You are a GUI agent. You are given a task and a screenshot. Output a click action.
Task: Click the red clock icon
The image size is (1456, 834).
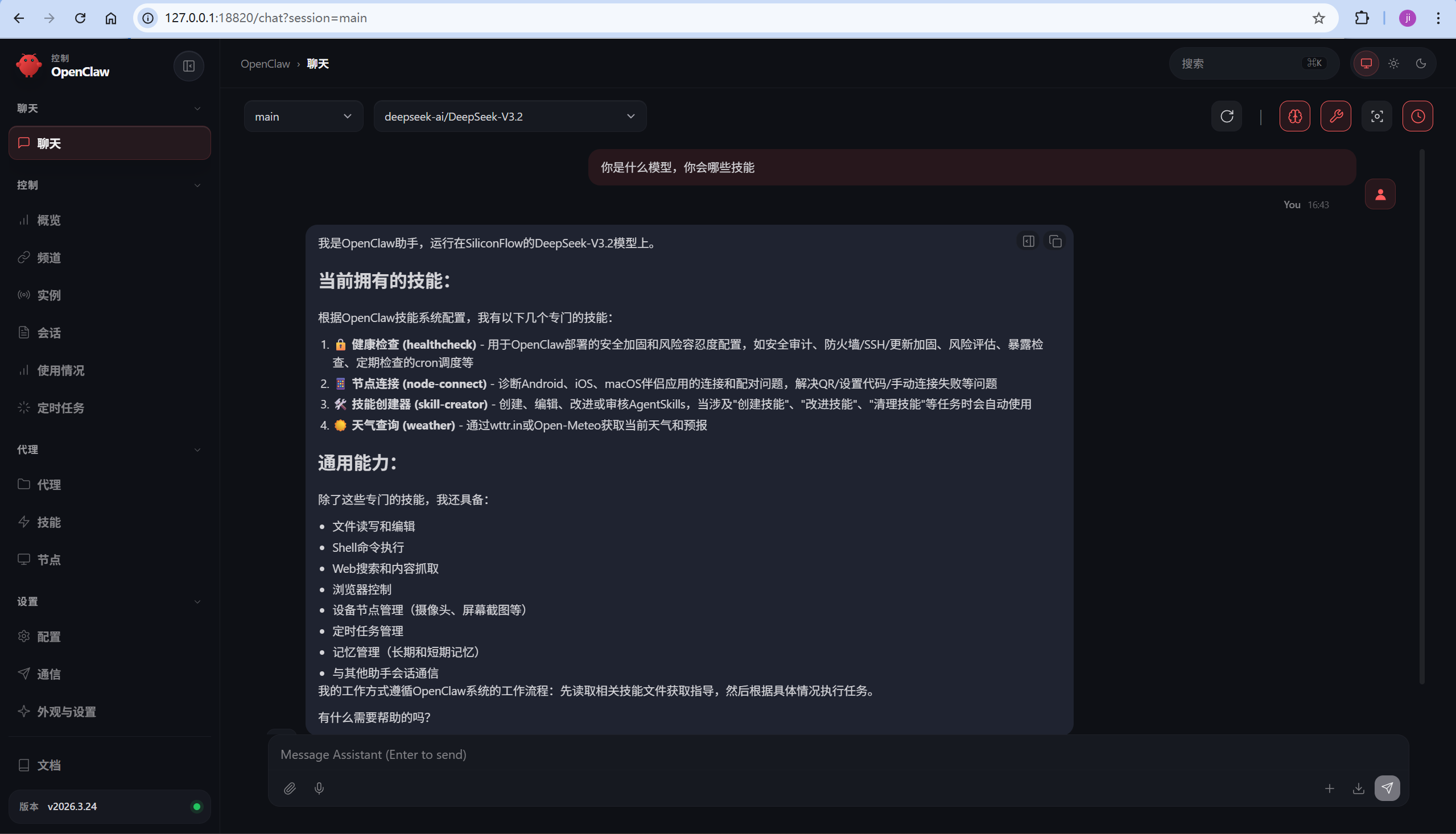[x=1418, y=116]
